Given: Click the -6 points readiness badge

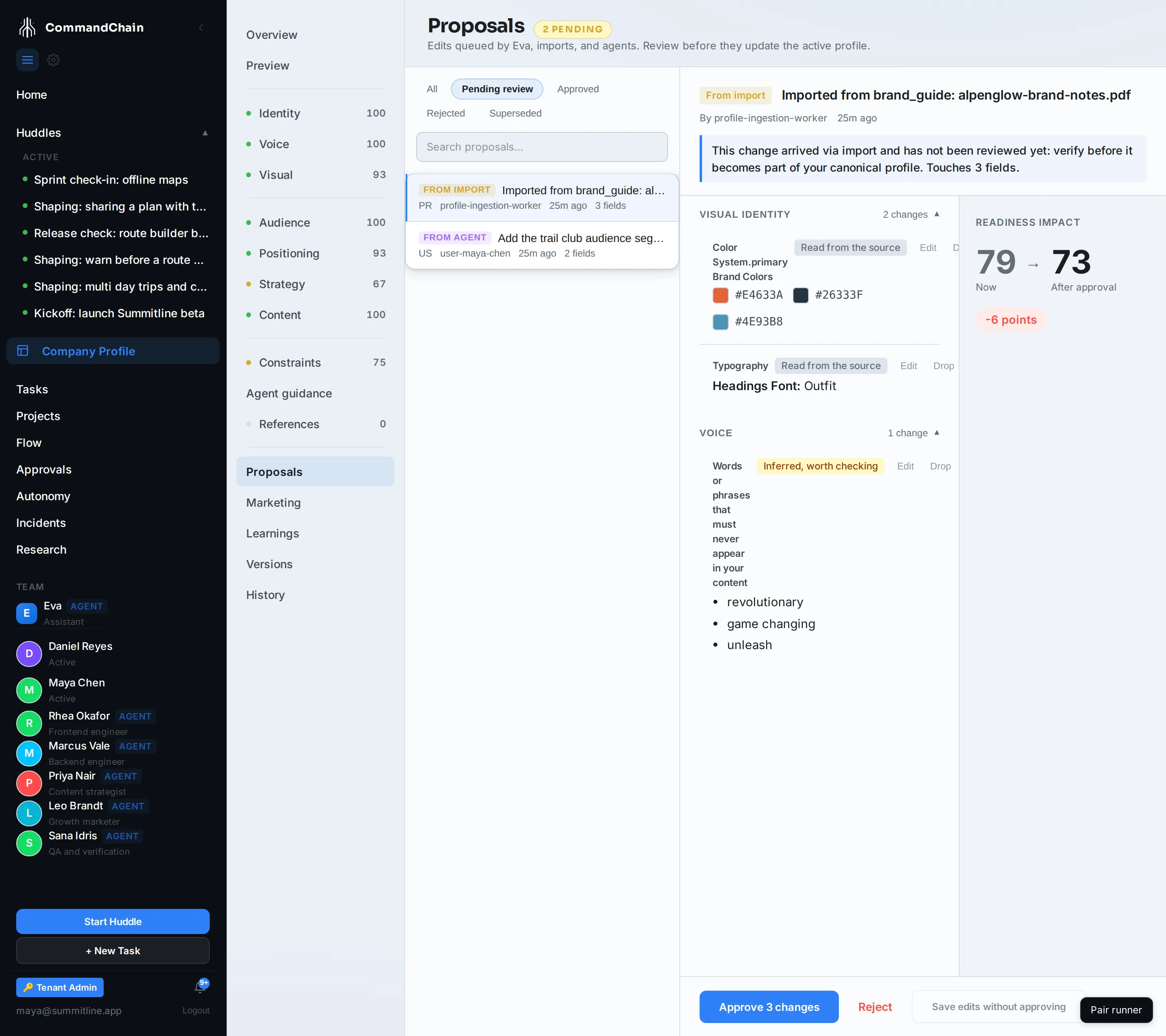Looking at the screenshot, I should (x=1011, y=319).
